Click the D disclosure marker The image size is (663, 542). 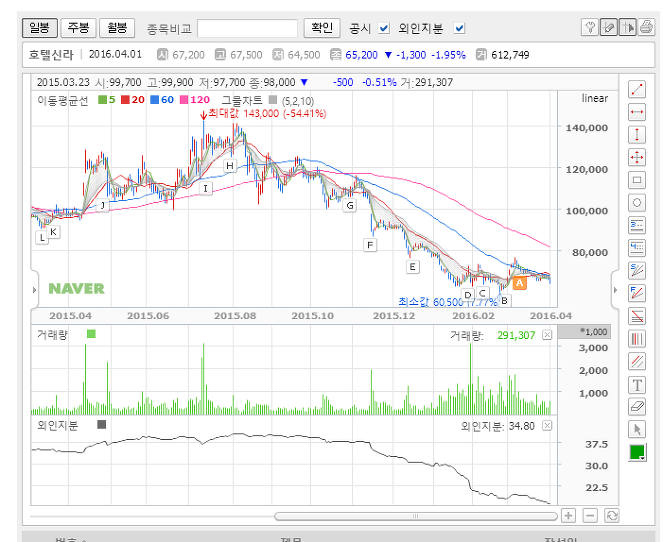tap(468, 295)
